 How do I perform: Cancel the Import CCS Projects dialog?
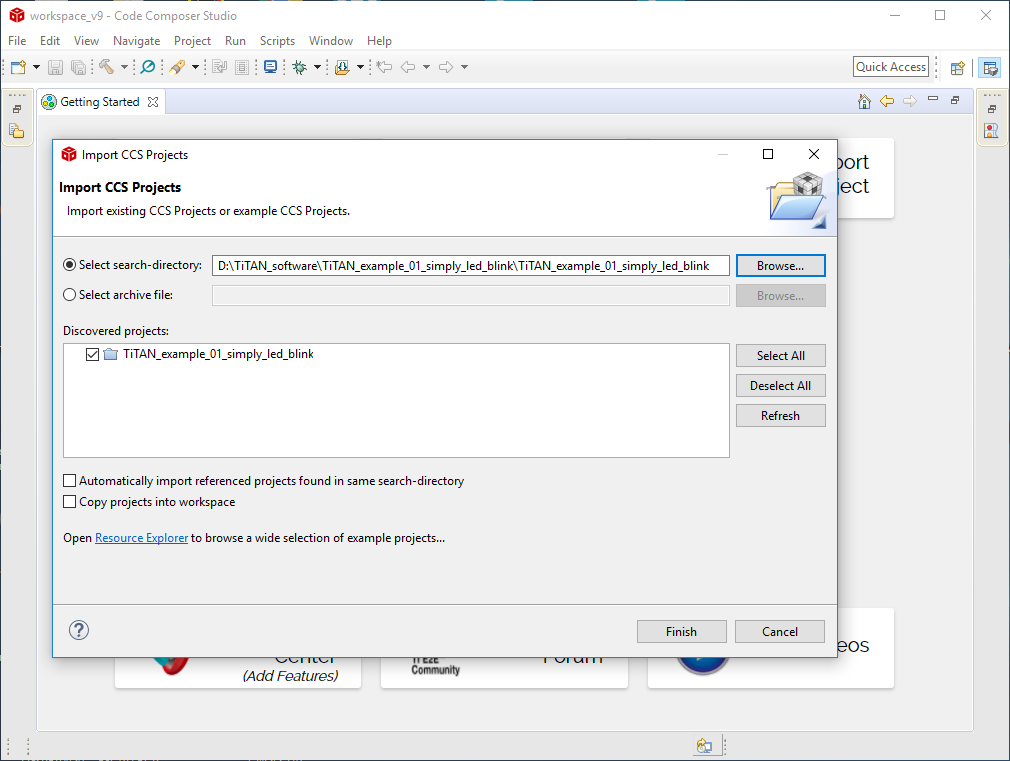pyautogui.click(x=779, y=631)
